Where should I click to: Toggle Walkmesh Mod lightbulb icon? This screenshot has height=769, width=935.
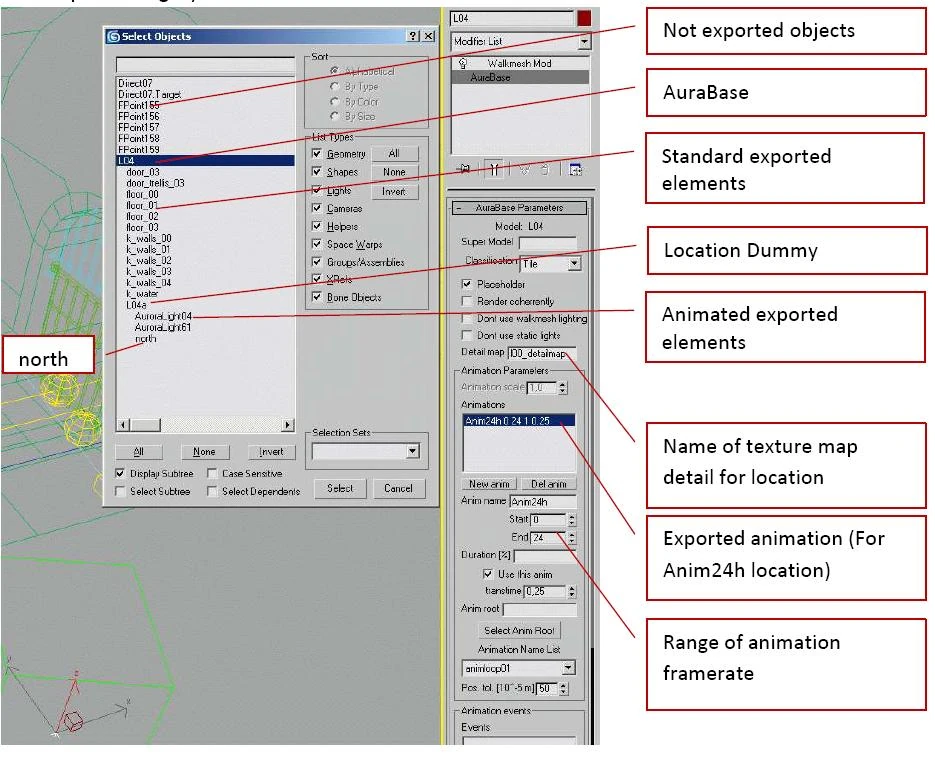coord(463,63)
